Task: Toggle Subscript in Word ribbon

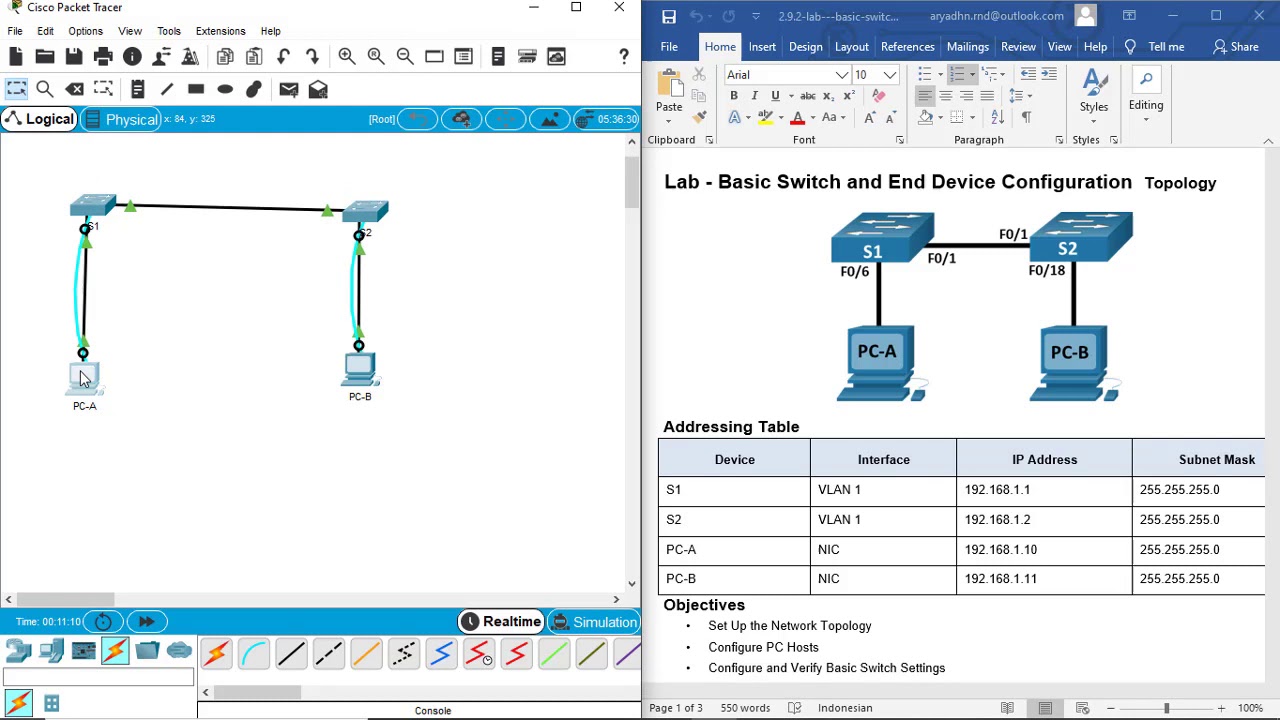Action: (829, 96)
